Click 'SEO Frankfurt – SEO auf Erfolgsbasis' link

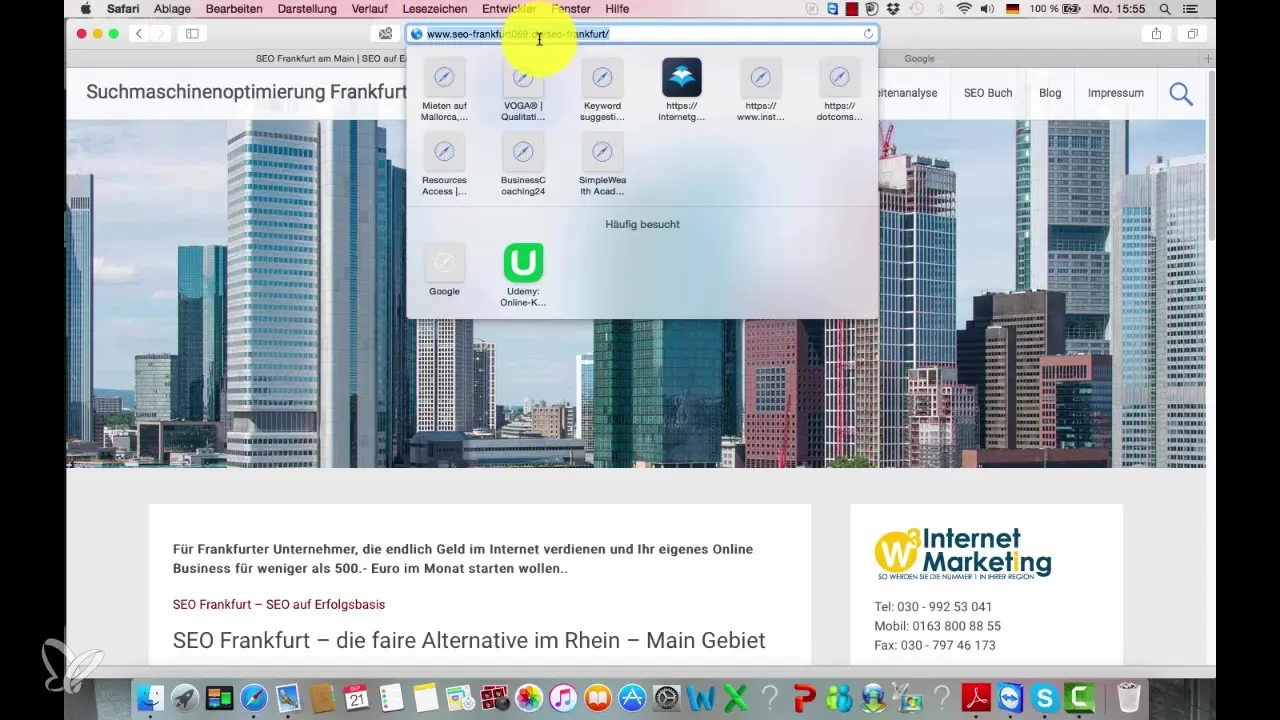point(279,604)
